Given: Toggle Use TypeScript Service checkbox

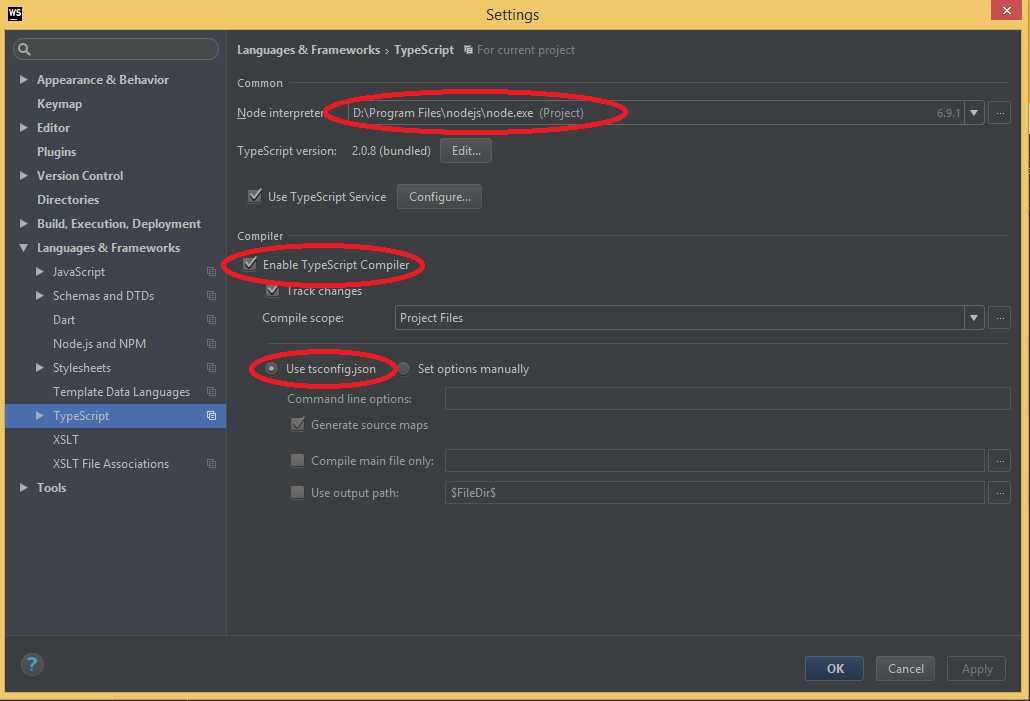Looking at the screenshot, I should click(255, 196).
